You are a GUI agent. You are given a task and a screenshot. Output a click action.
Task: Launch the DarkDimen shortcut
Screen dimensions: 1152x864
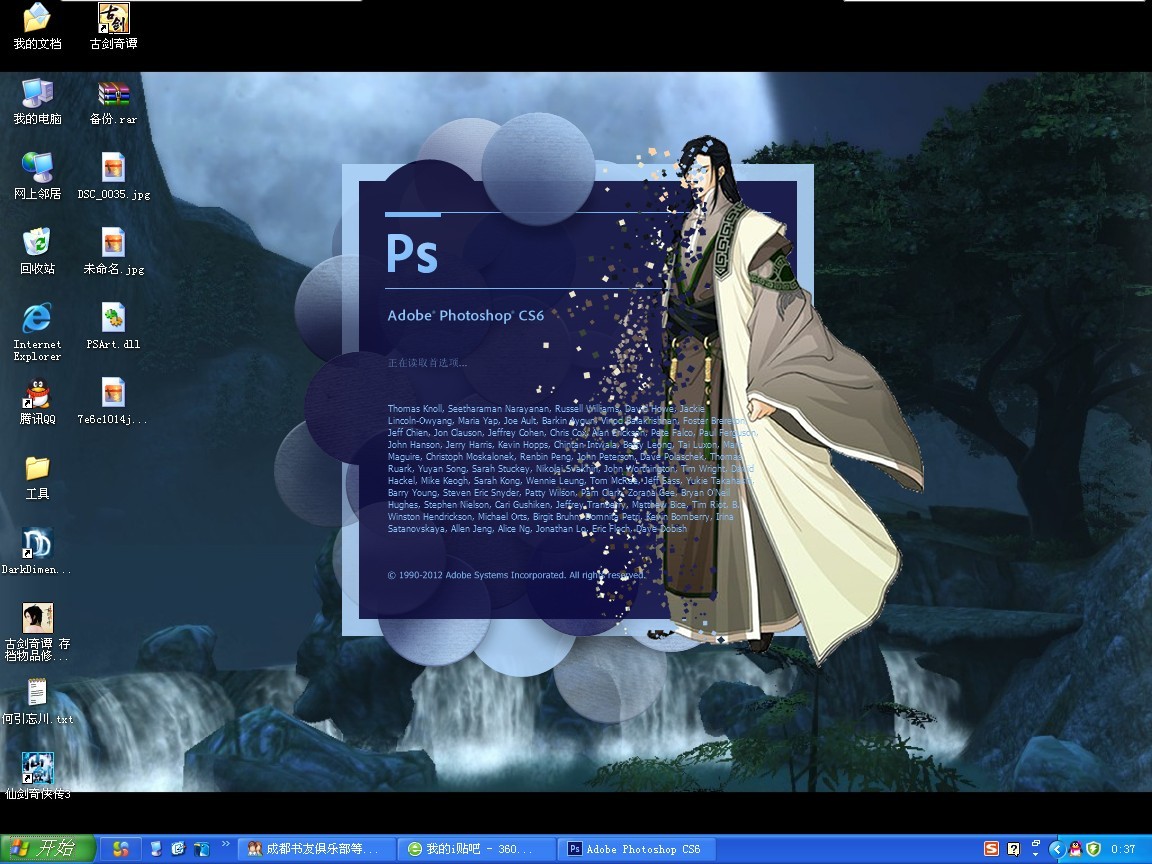tap(37, 551)
